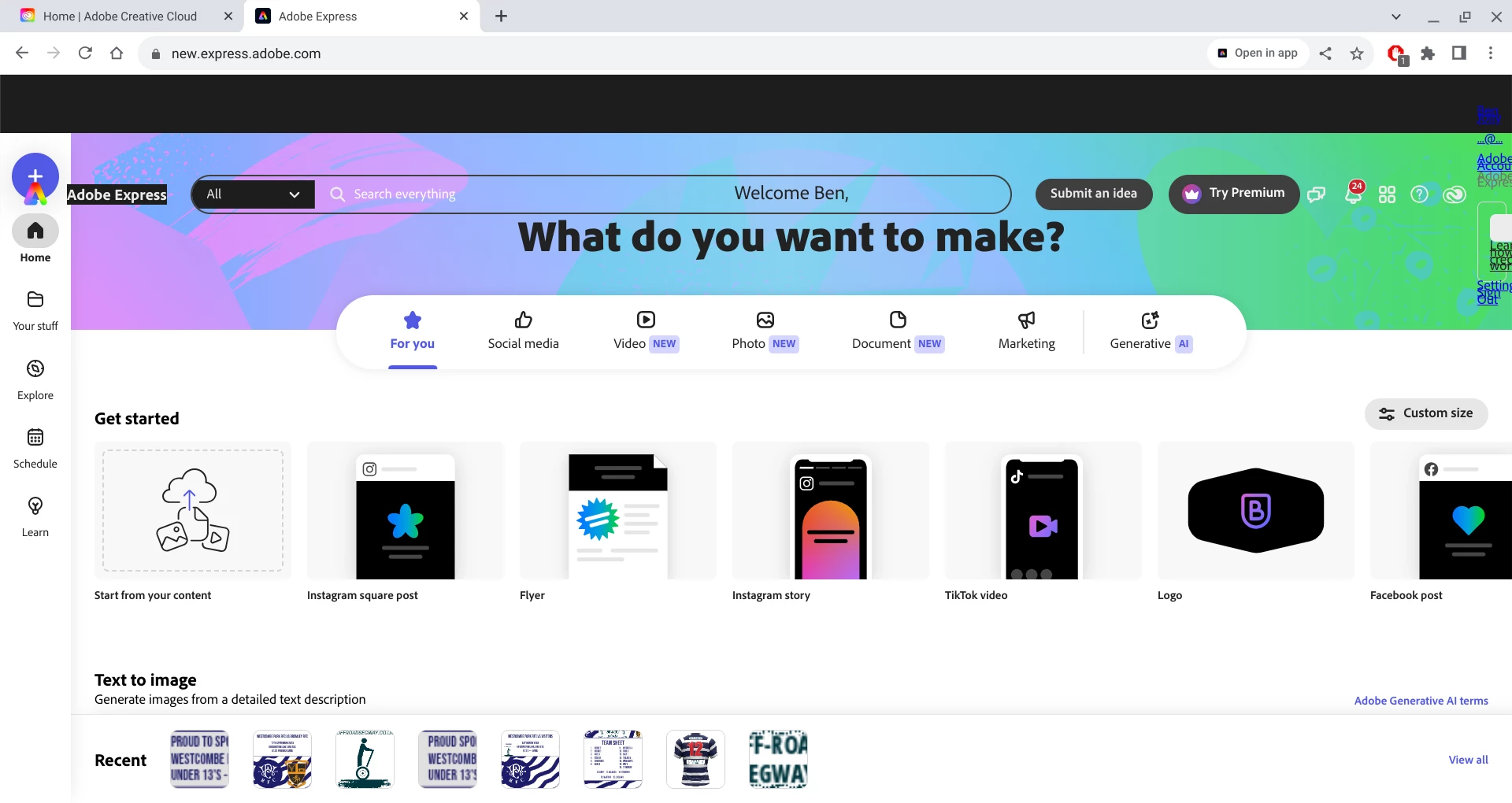
Task: Open the Adobe Generative AI terms link
Action: coord(1421,701)
